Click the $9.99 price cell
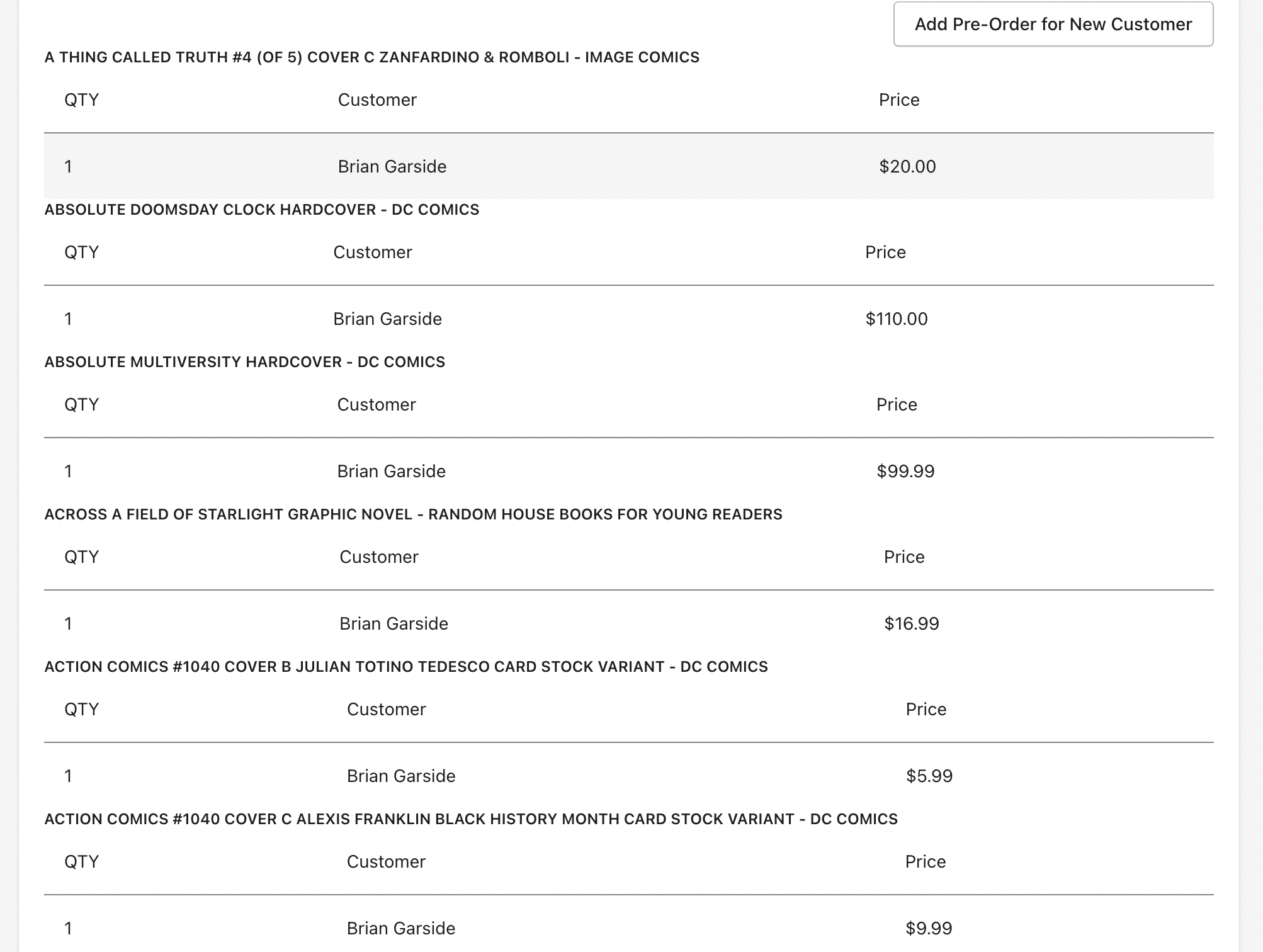 tap(929, 929)
